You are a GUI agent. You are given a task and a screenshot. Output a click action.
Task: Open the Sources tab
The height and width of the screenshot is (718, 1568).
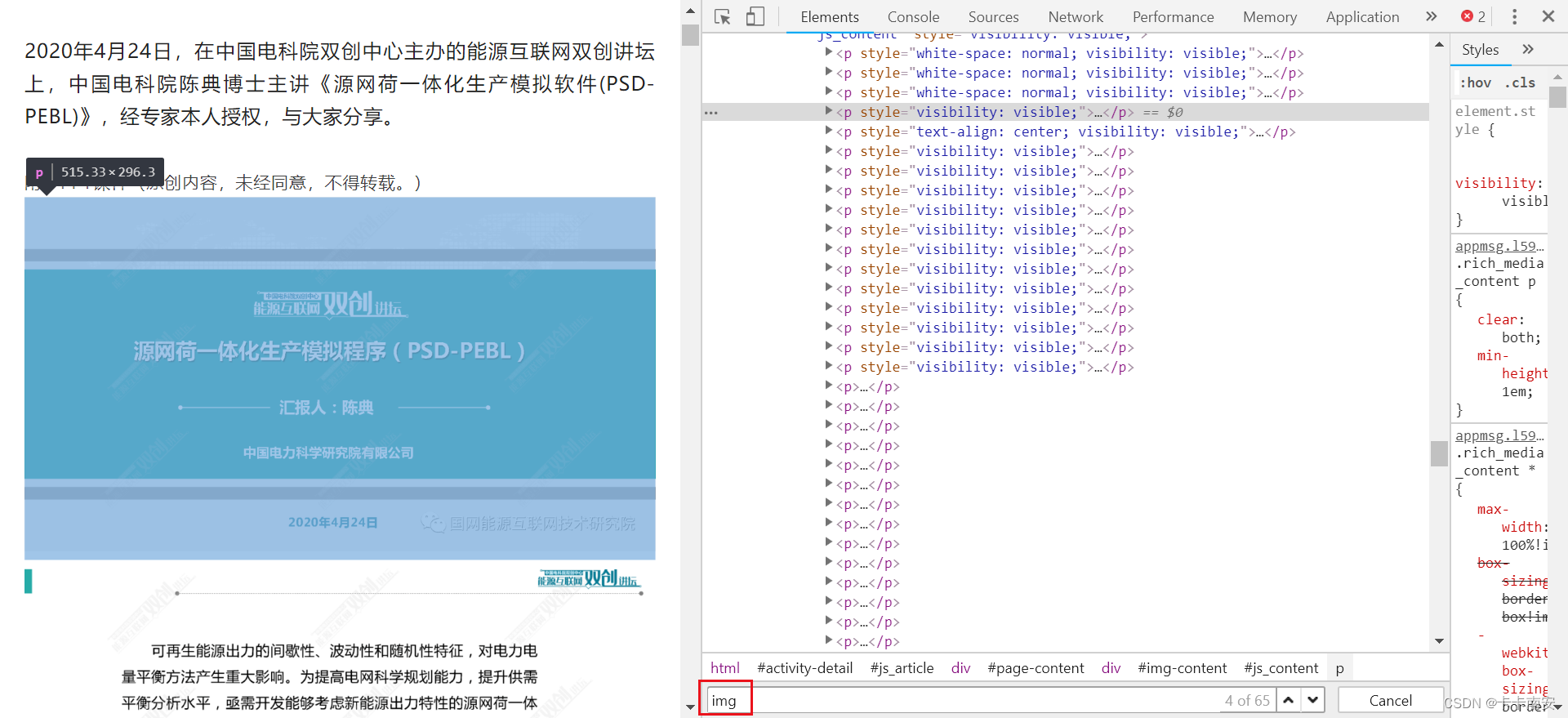[993, 17]
